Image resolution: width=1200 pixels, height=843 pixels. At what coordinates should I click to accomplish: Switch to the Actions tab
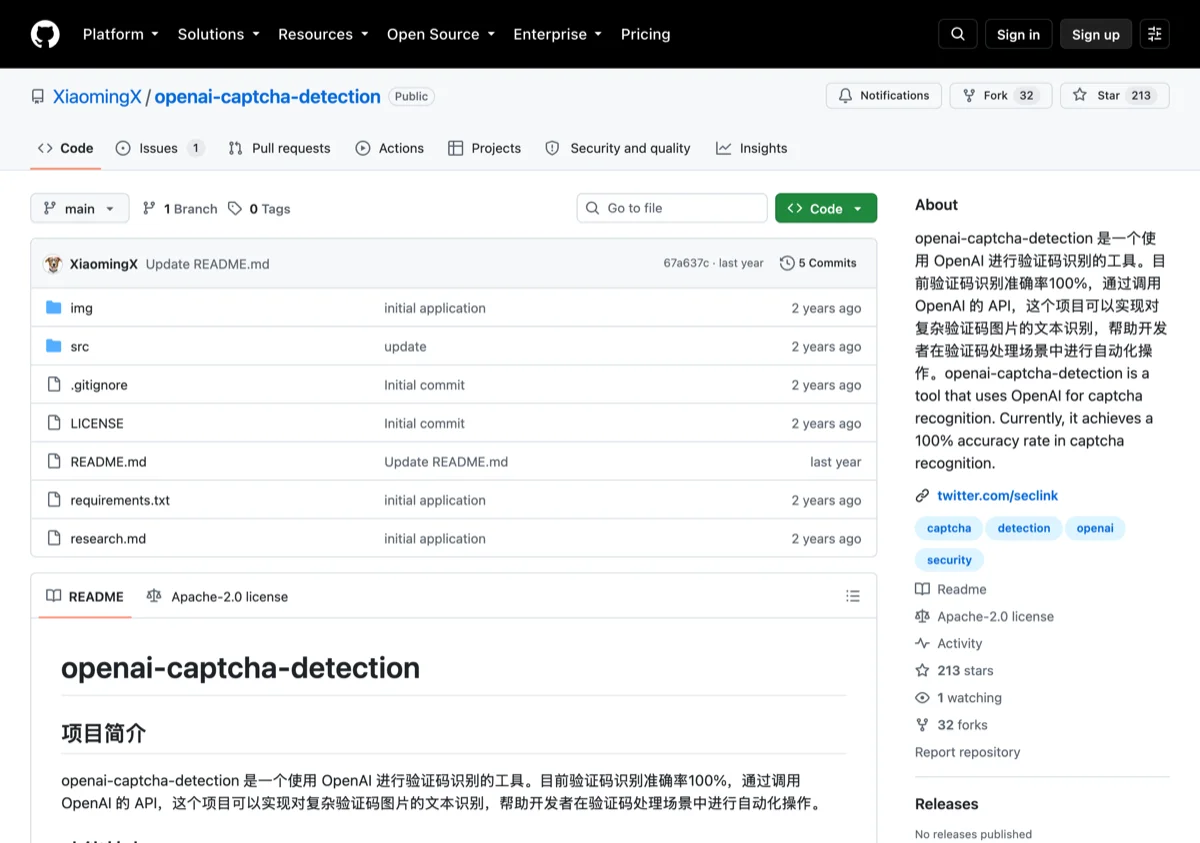click(390, 148)
